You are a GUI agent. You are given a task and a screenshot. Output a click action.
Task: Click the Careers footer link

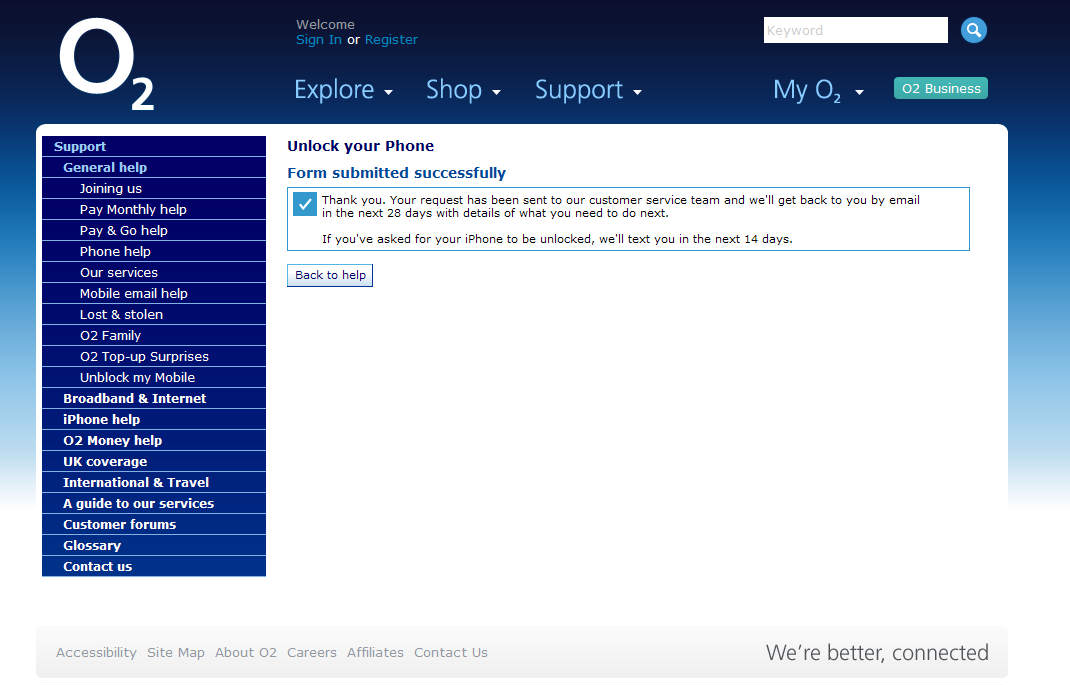coord(312,653)
